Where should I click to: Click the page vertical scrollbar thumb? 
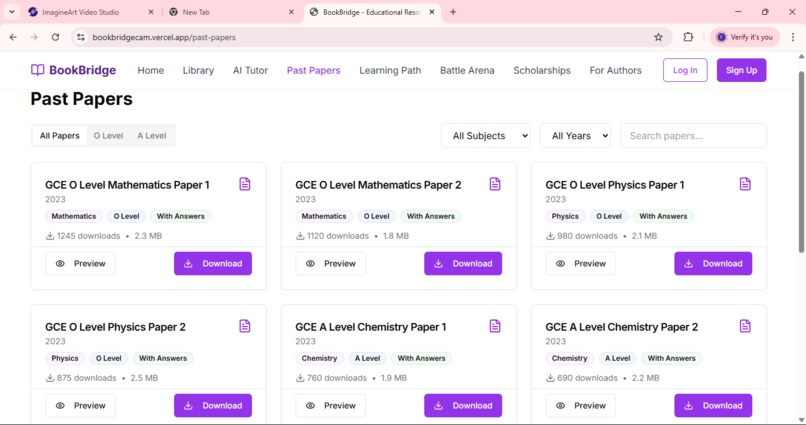[801, 161]
